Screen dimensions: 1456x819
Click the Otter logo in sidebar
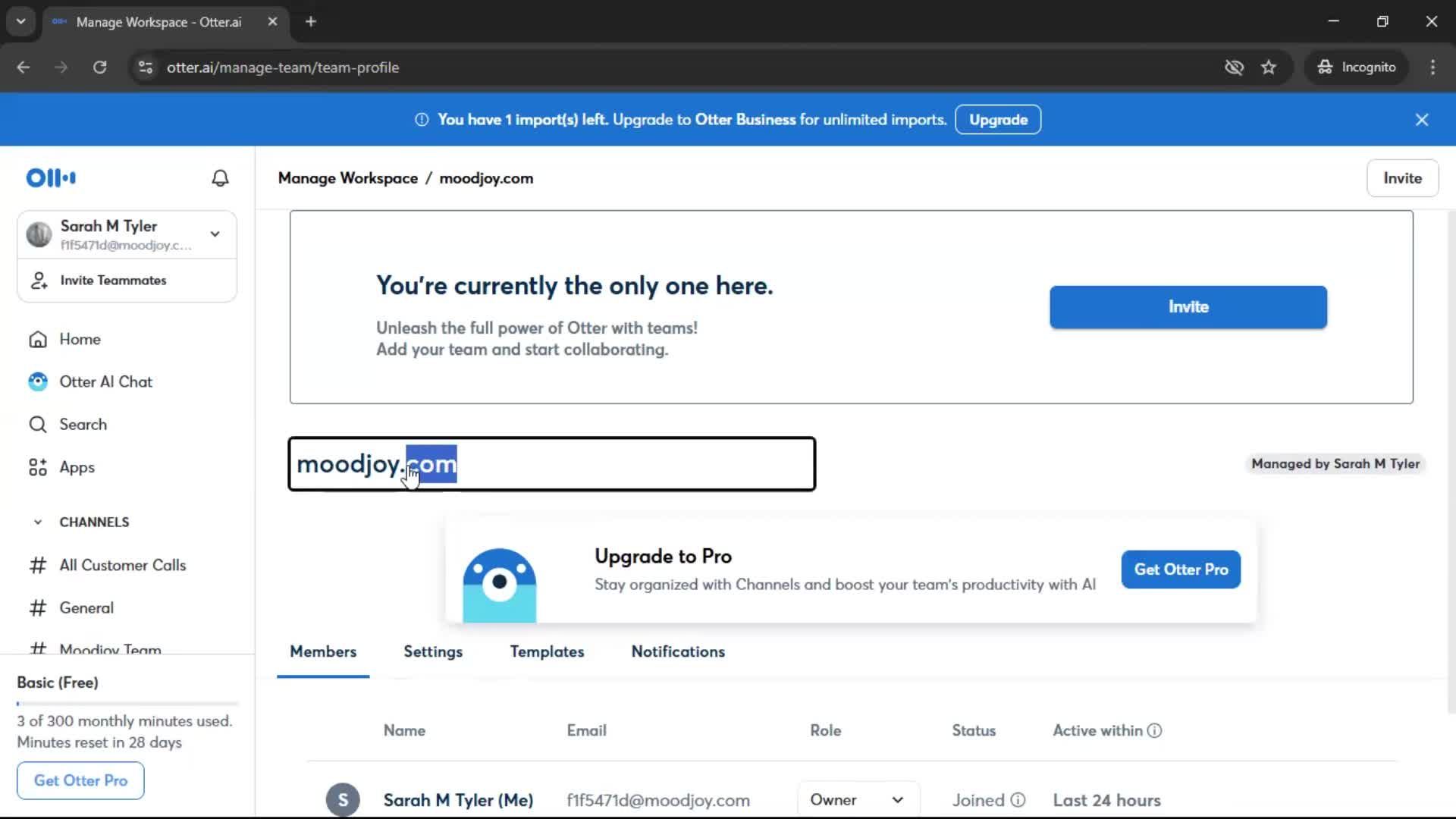pyautogui.click(x=51, y=178)
